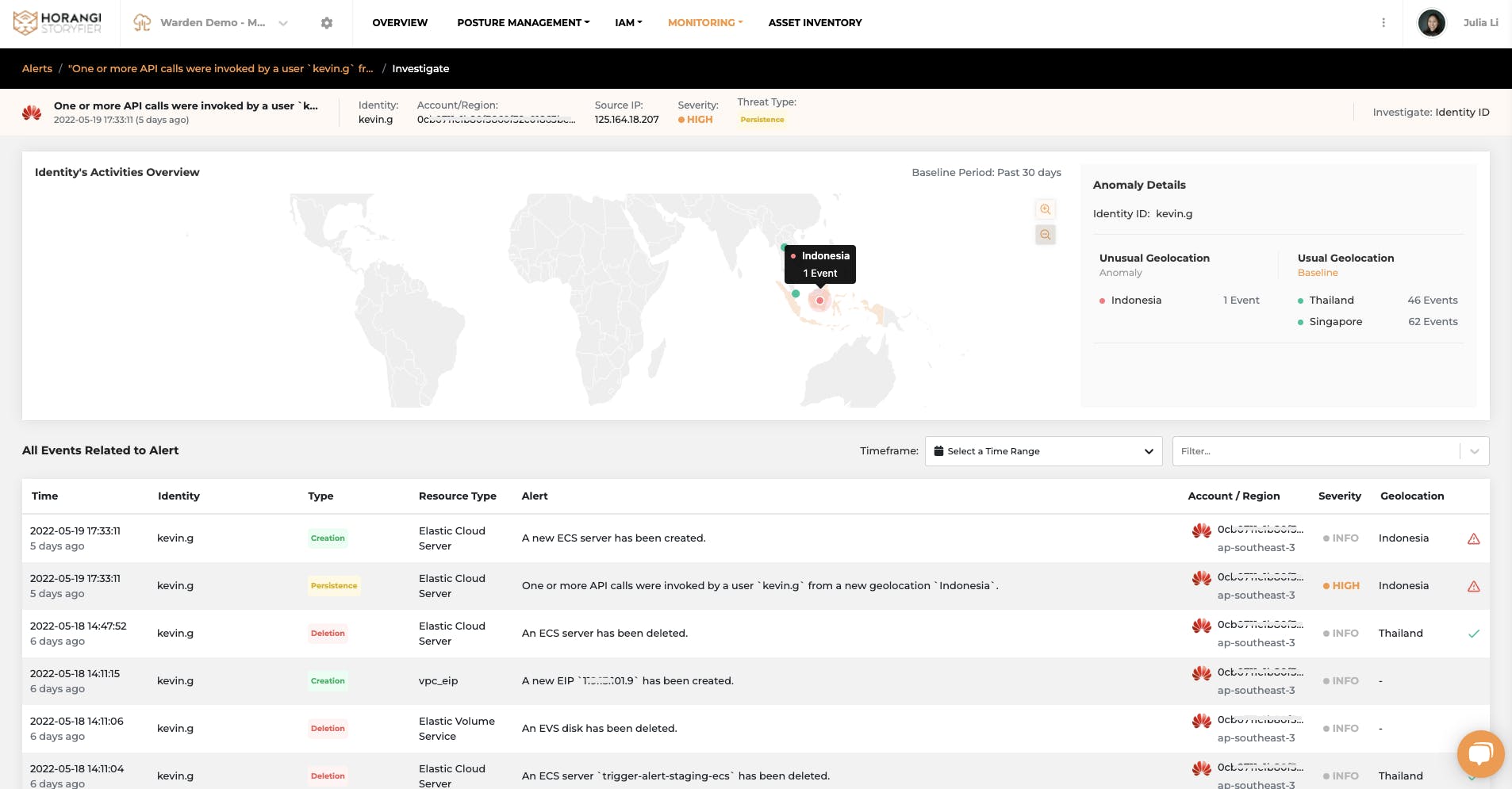
Task: Click warning triangle on HIGH severity row
Action: pyautogui.click(x=1474, y=587)
